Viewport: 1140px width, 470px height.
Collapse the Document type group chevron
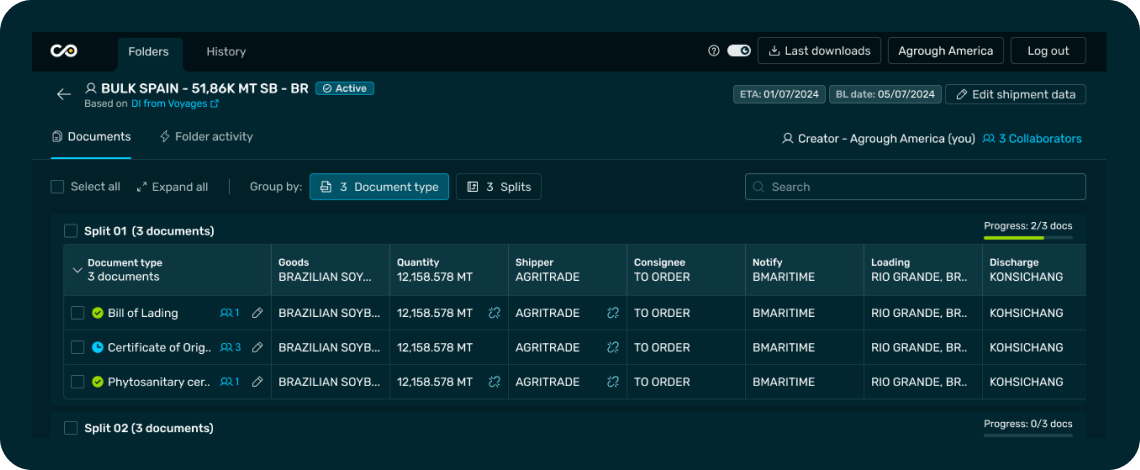point(77,270)
